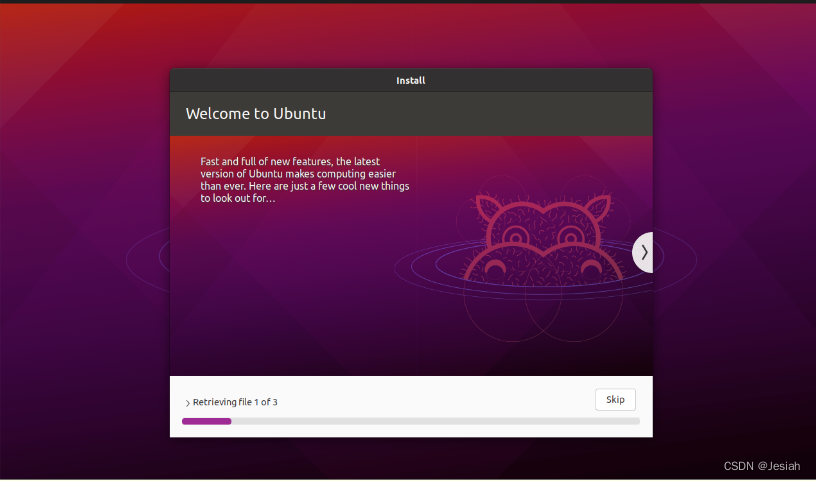
Task: Click the Install window title bar
Action: (x=411, y=80)
